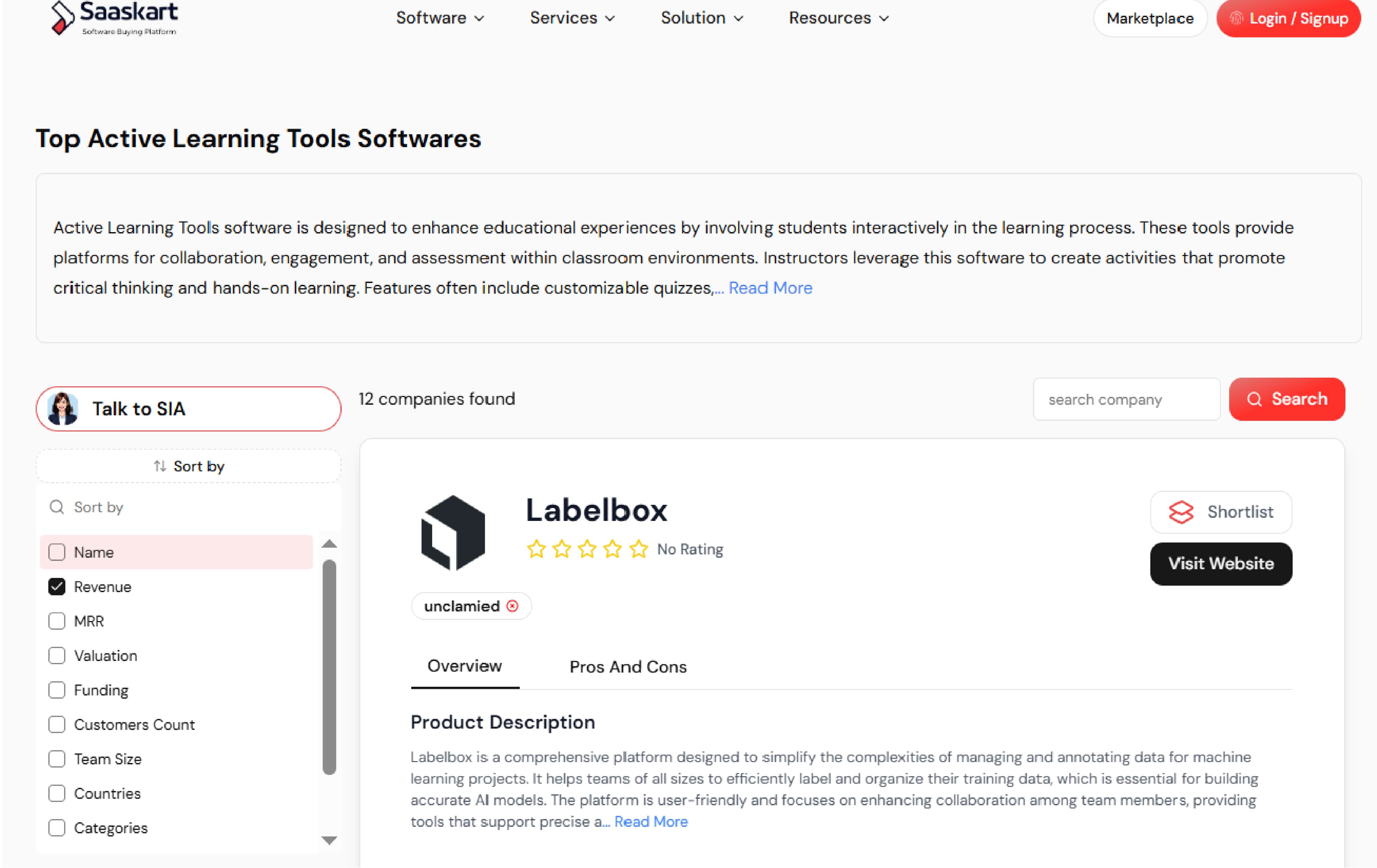Click the No Rating label
1377x868 pixels.
pyautogui.click(x=690, y=549)
